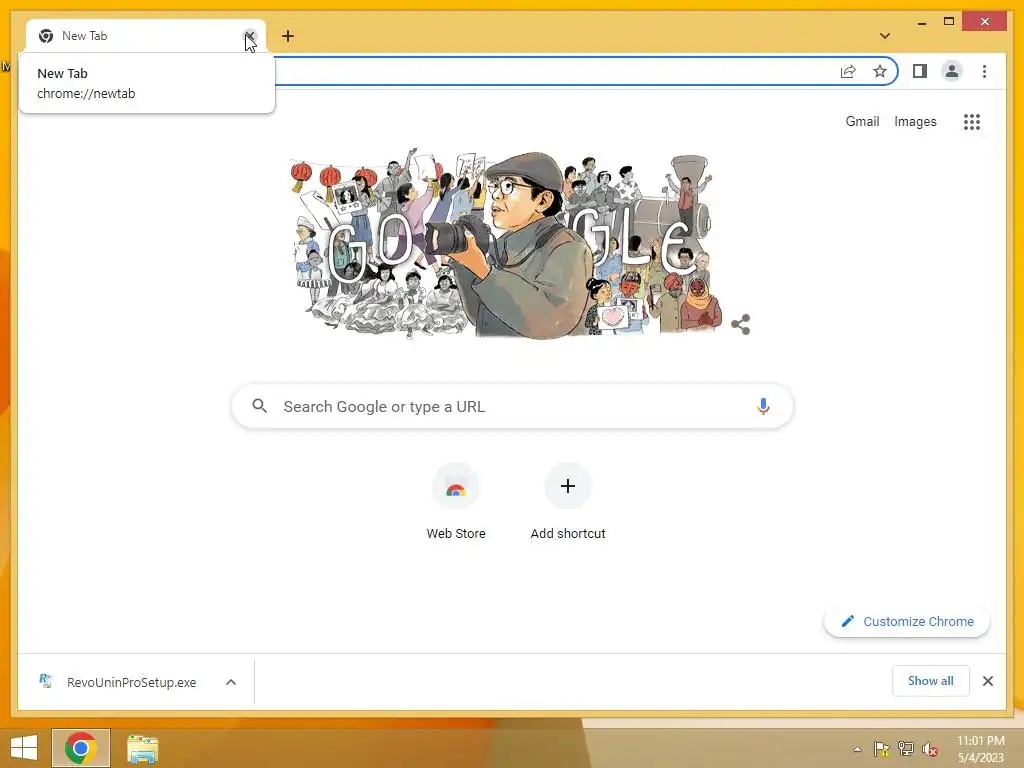
Task: Open File Explorer from the taskbar
Action: [142, 748]
